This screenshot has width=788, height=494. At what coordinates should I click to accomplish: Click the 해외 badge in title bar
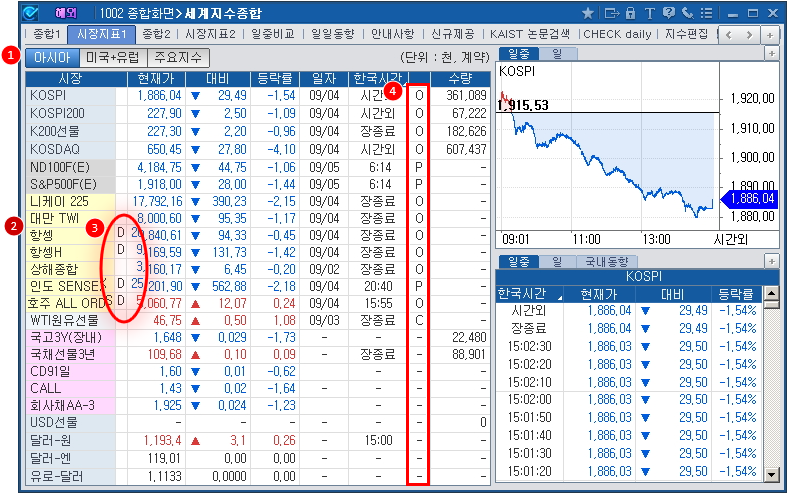(66, 13)
